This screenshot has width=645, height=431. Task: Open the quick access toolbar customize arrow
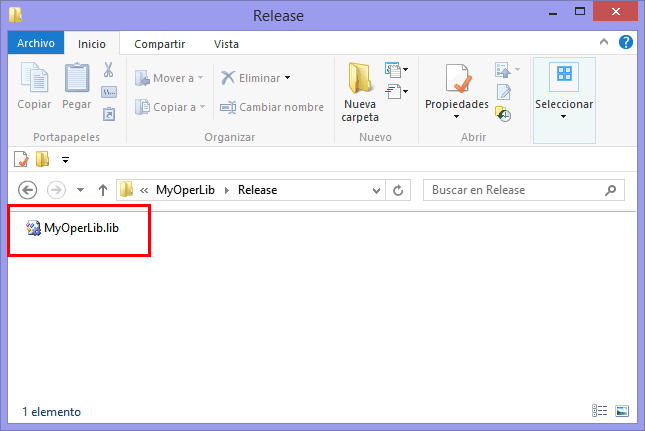click(65, 160)
